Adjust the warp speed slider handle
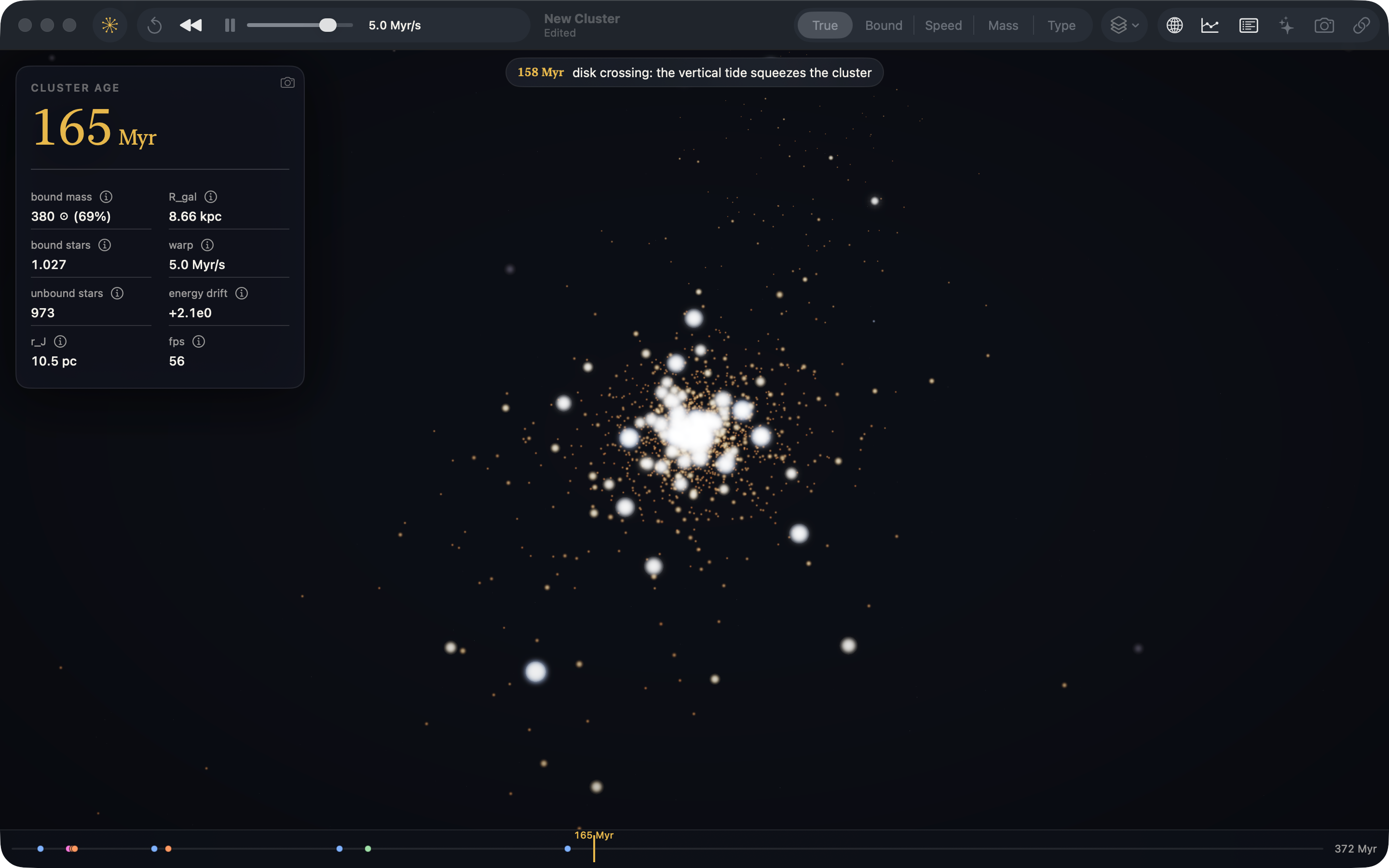Viewport: 1389px width, 868px height. (x=328, y=25)
